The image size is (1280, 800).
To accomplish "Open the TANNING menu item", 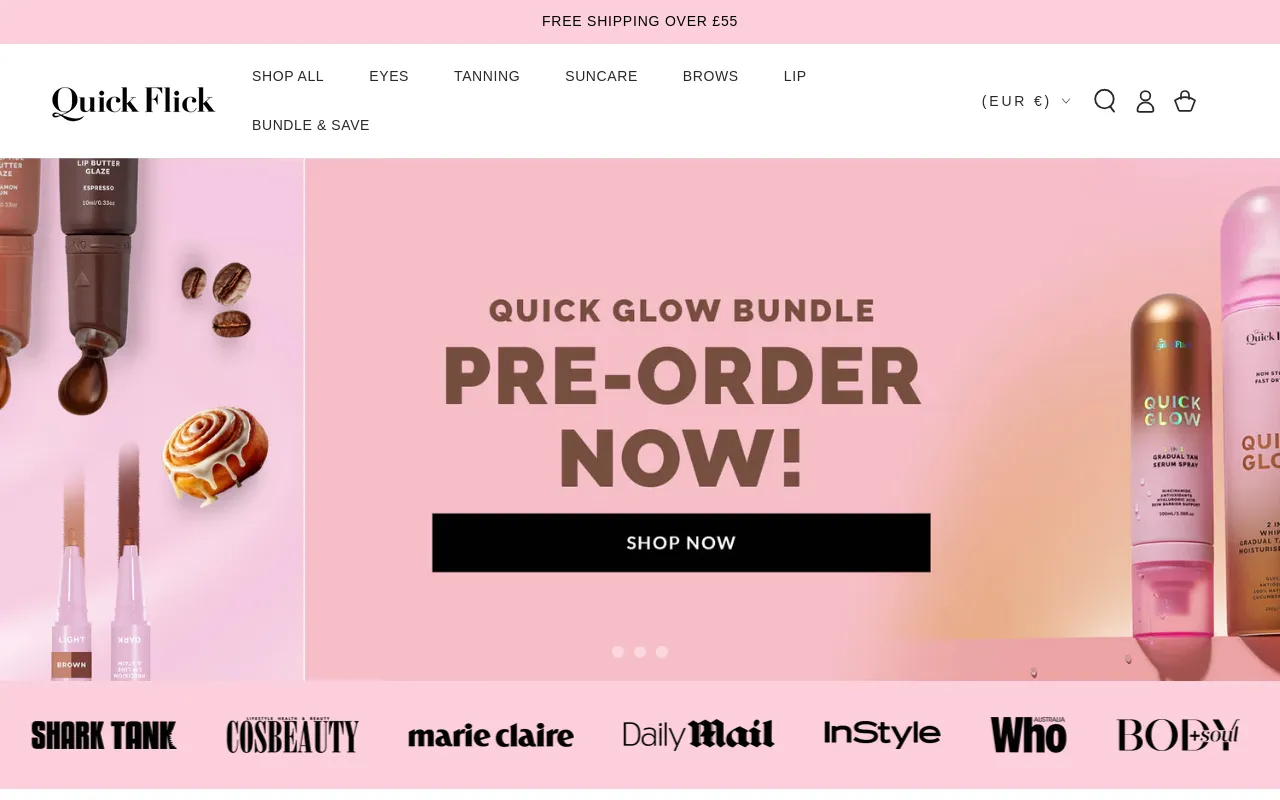I will pyautogui.click(x=487, y=76).
